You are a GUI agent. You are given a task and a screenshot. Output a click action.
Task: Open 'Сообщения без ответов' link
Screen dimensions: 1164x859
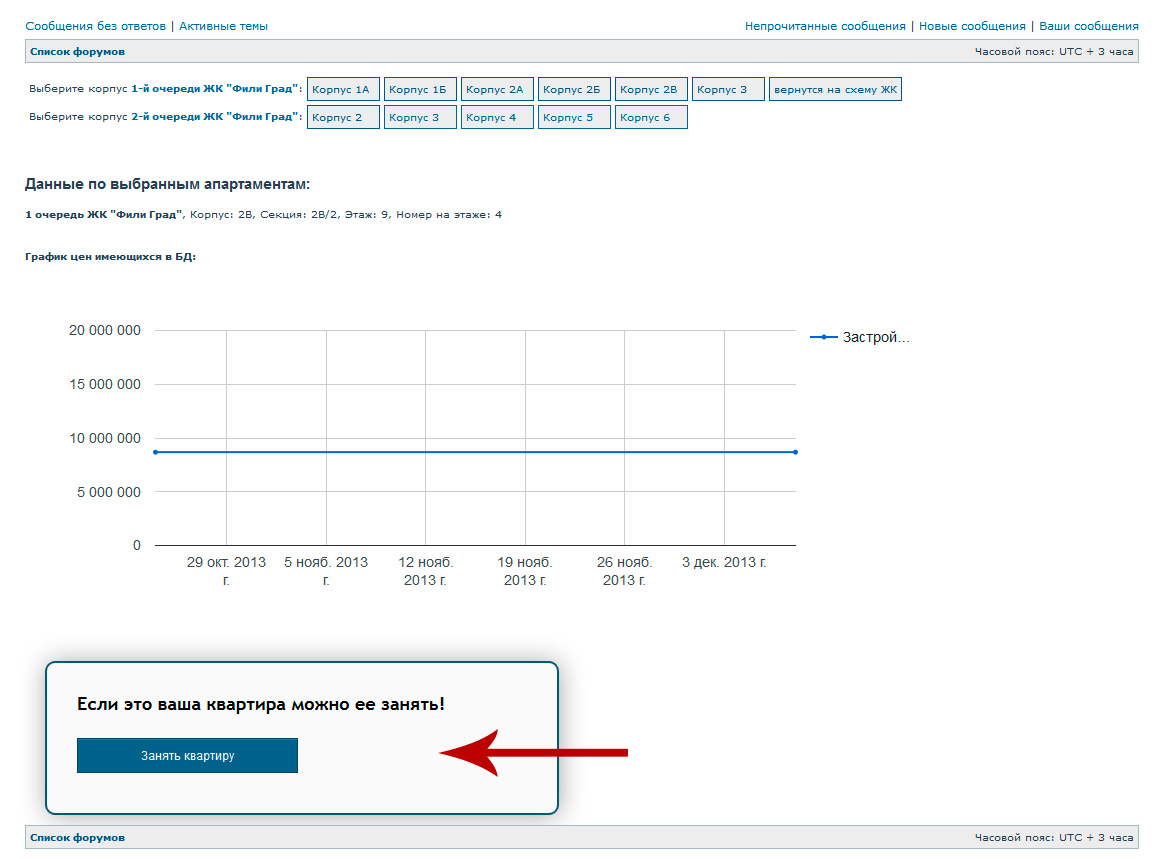point(96,26)
